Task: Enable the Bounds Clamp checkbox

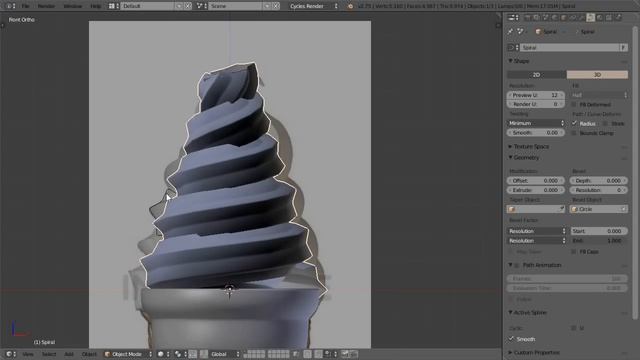Action: click(574, 133)
